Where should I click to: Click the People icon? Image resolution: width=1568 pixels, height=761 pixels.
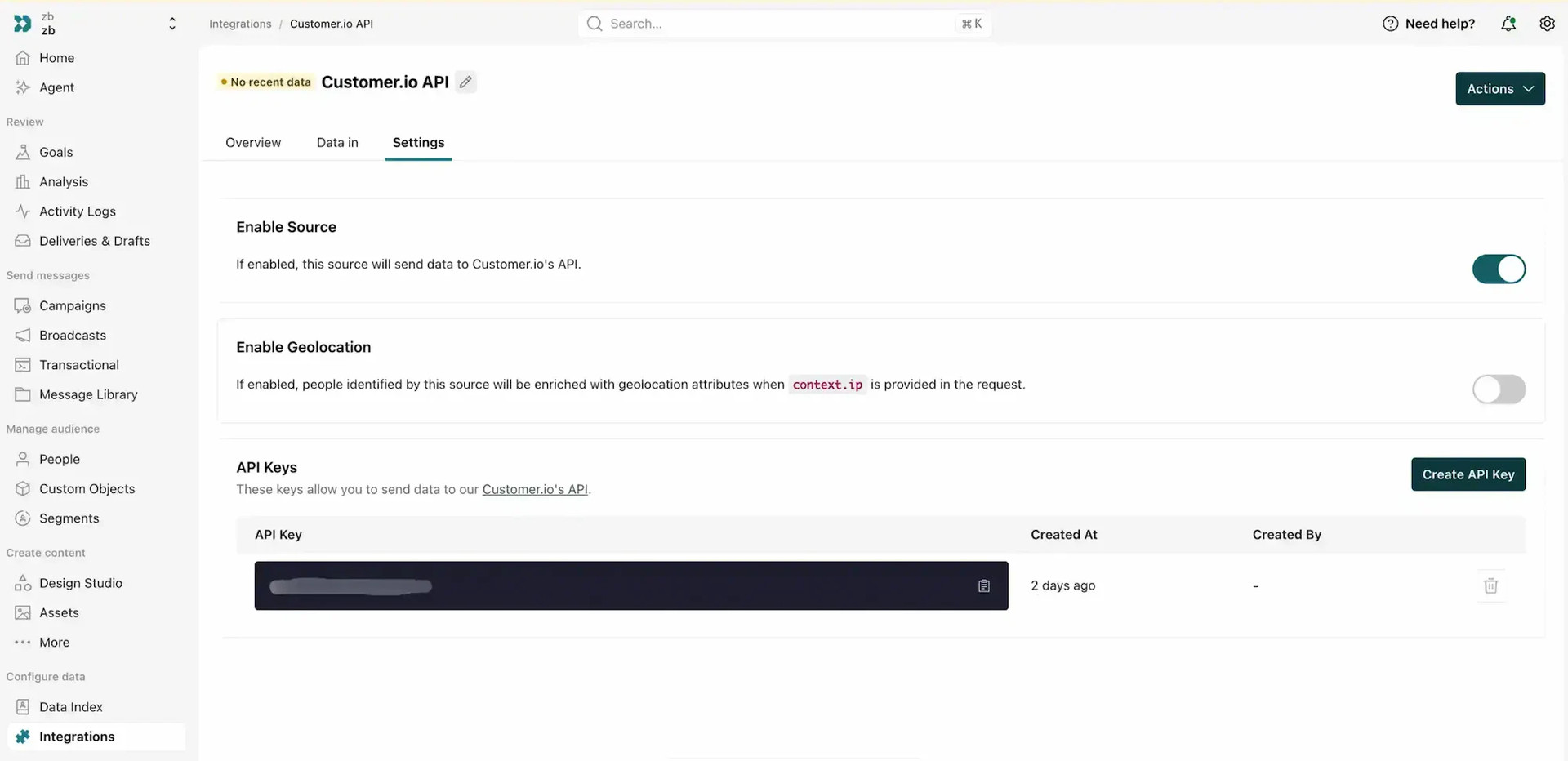tap(23, 459)
